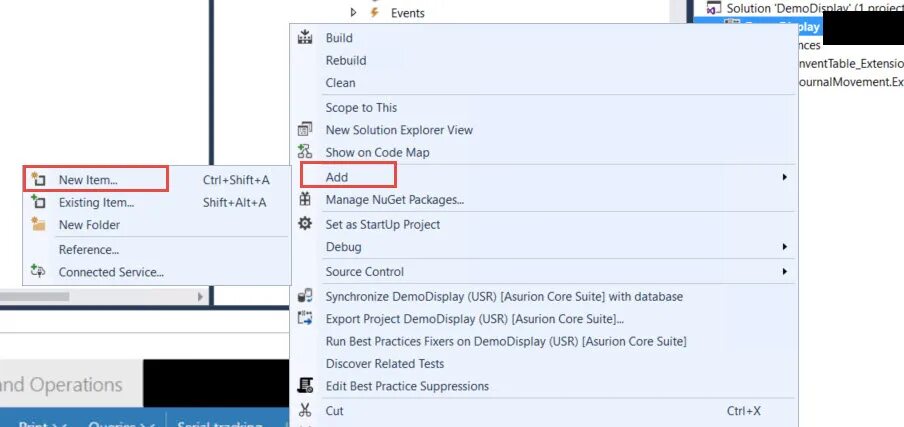Click Run Best Practices Fixers on DemoDisplay
904x427 pixels.
click(506, 341)
